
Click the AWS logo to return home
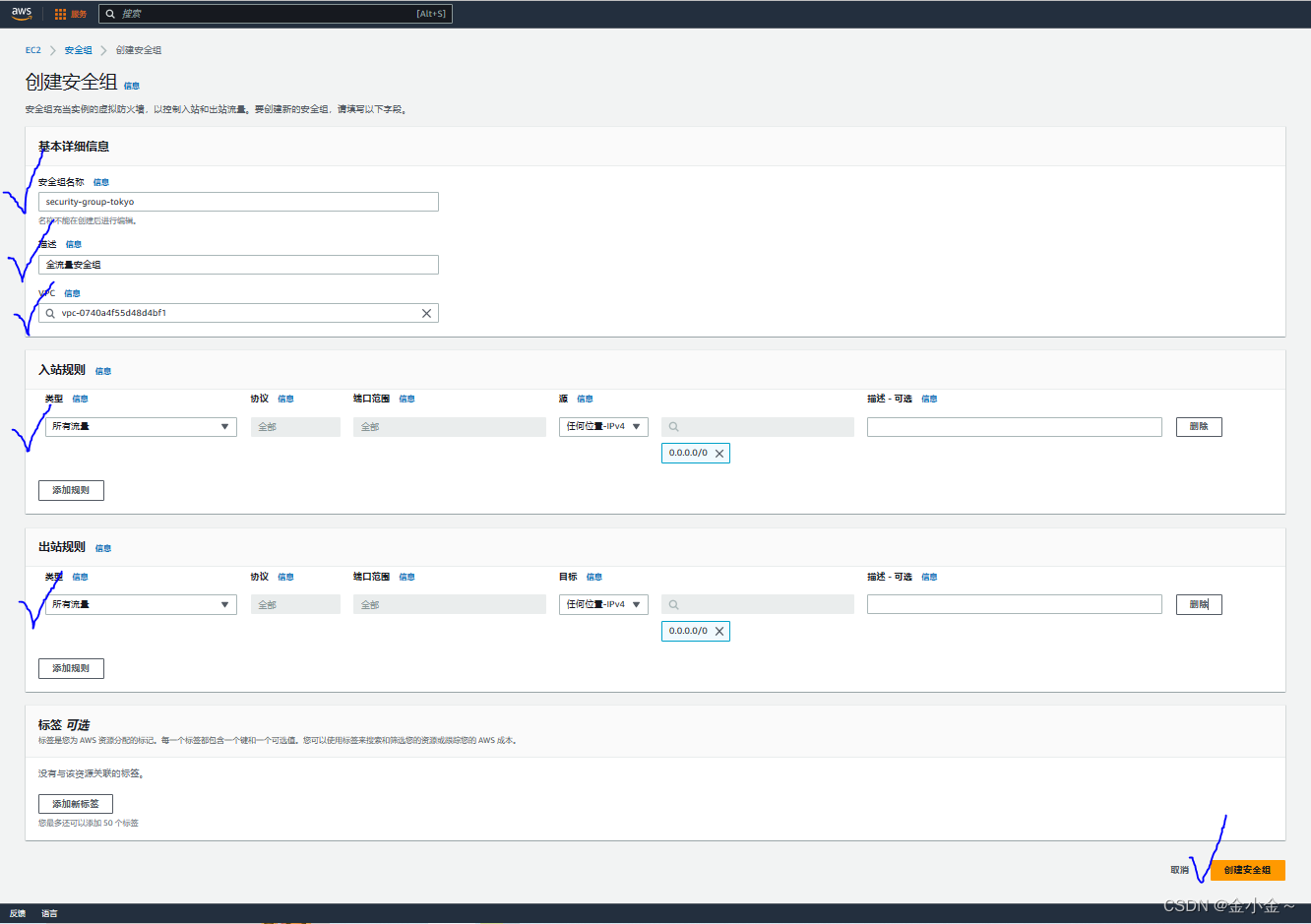[x=20, y=13]
